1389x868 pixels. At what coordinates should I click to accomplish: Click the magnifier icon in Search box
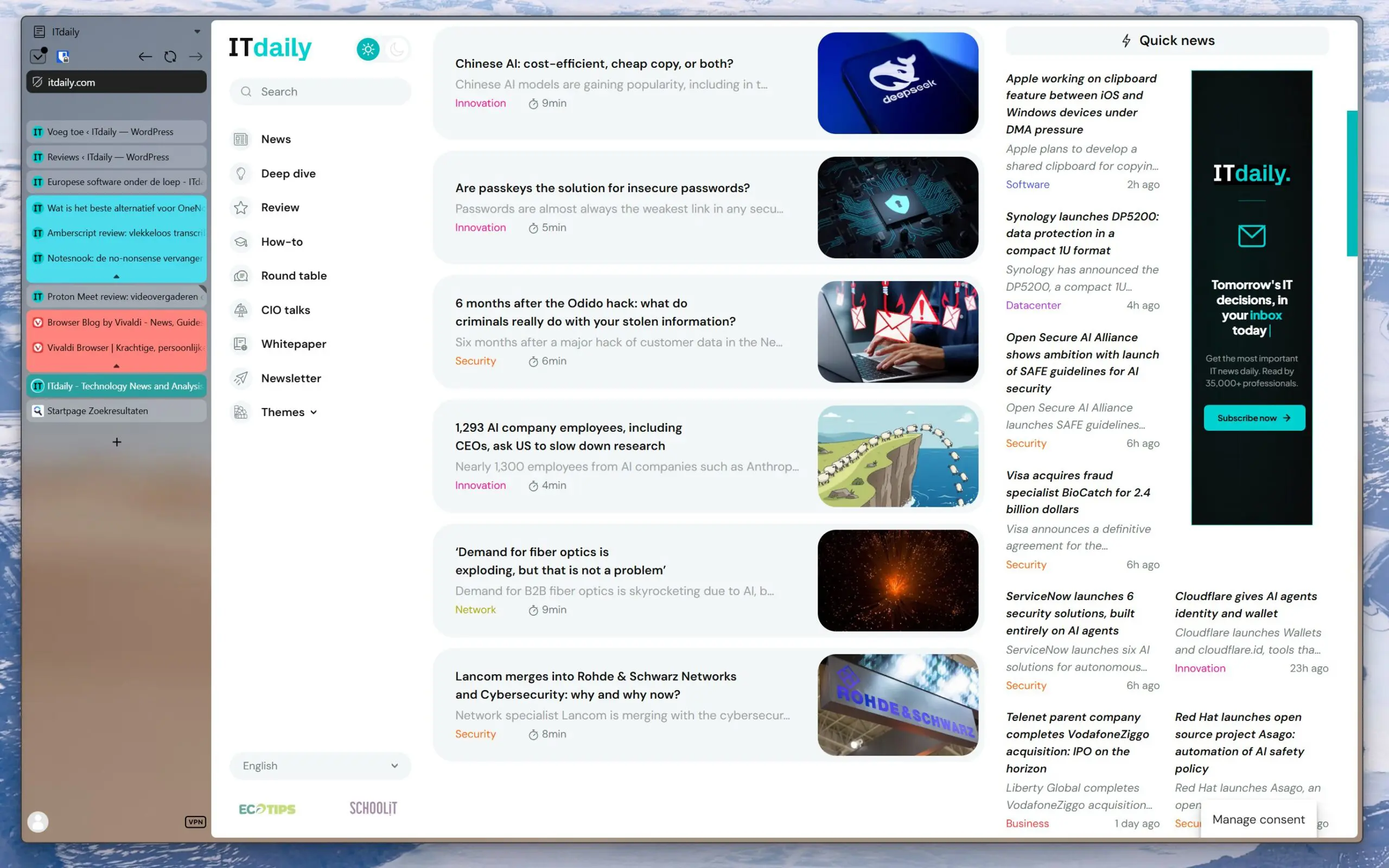[x=246, y=92]
